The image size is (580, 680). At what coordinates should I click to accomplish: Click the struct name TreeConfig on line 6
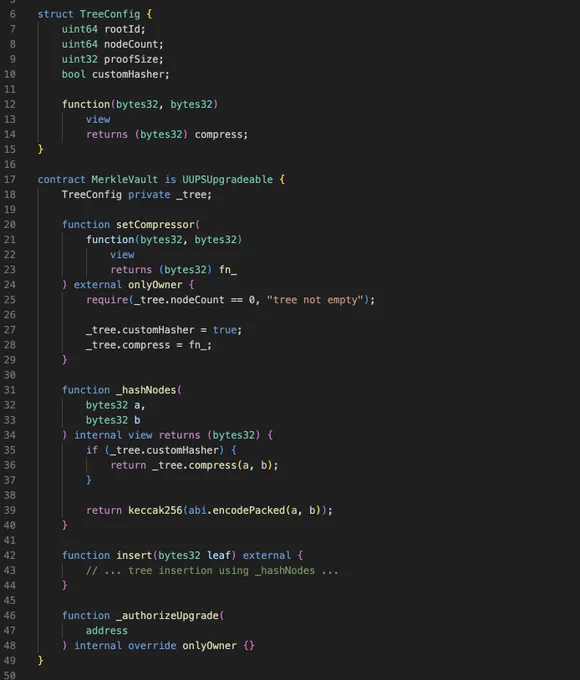(x=110, y=14)
